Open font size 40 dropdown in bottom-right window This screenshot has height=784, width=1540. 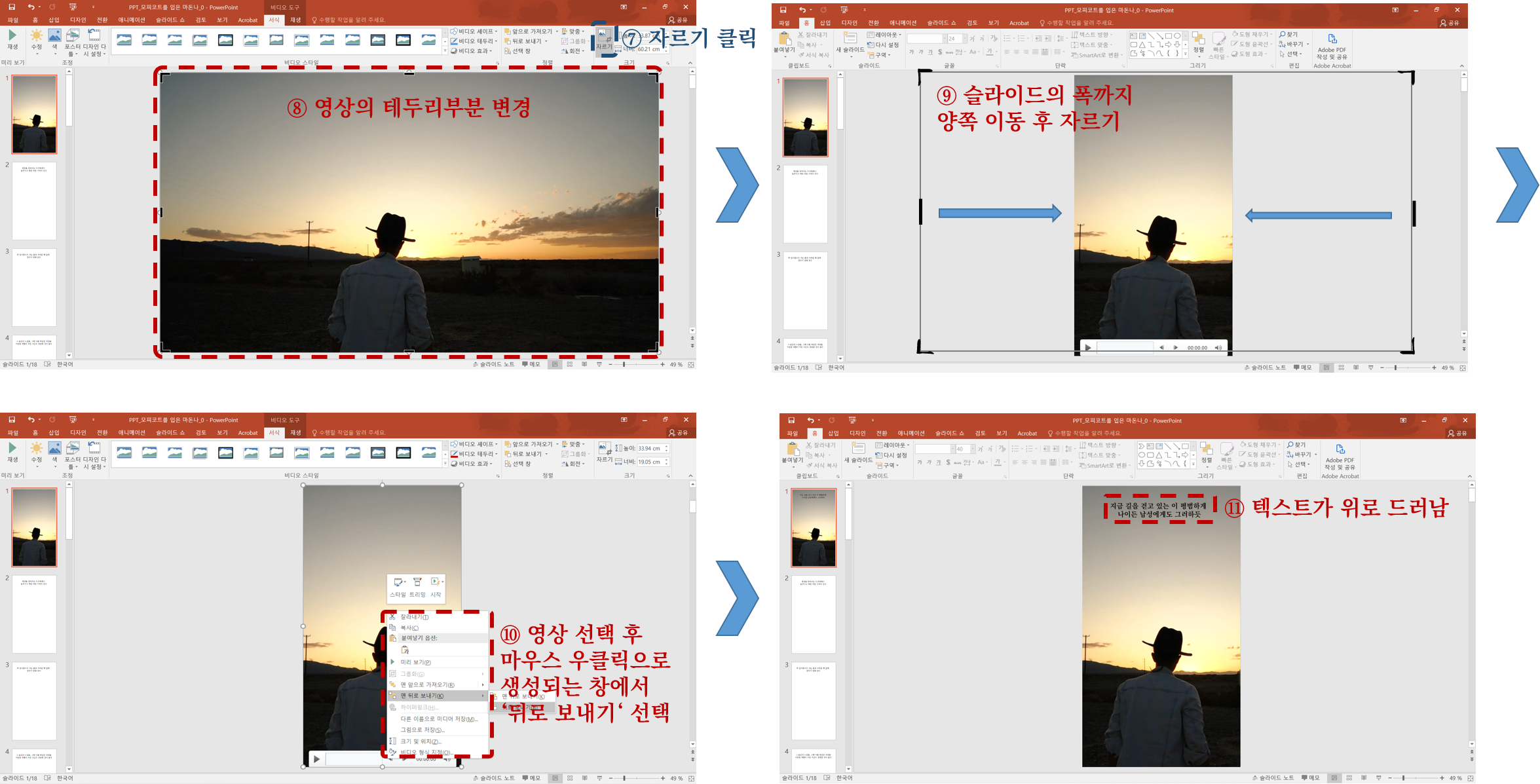(973, 449)
